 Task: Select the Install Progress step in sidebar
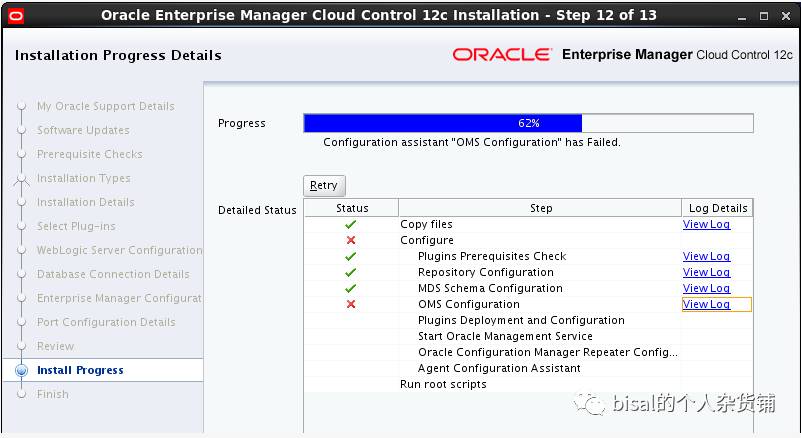tap(80, 370)
